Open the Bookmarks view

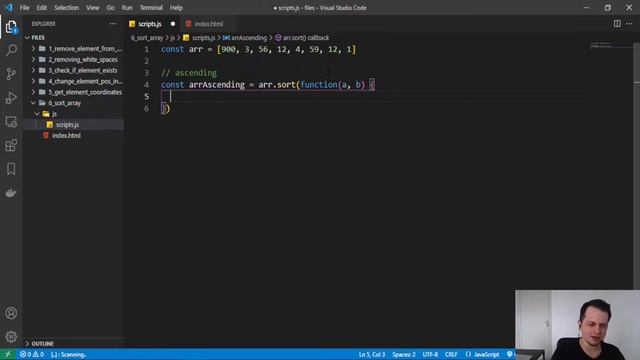click(11, 169)
